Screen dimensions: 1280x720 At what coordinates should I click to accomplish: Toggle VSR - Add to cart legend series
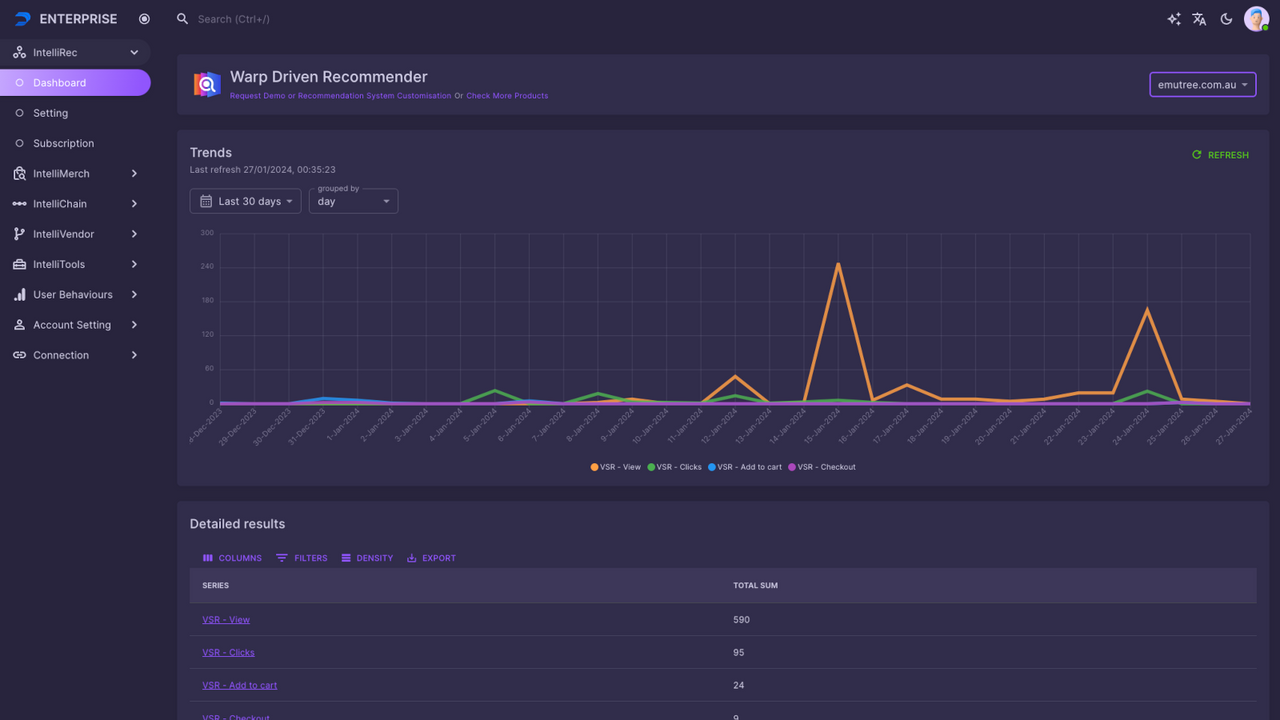pos(745,467)
